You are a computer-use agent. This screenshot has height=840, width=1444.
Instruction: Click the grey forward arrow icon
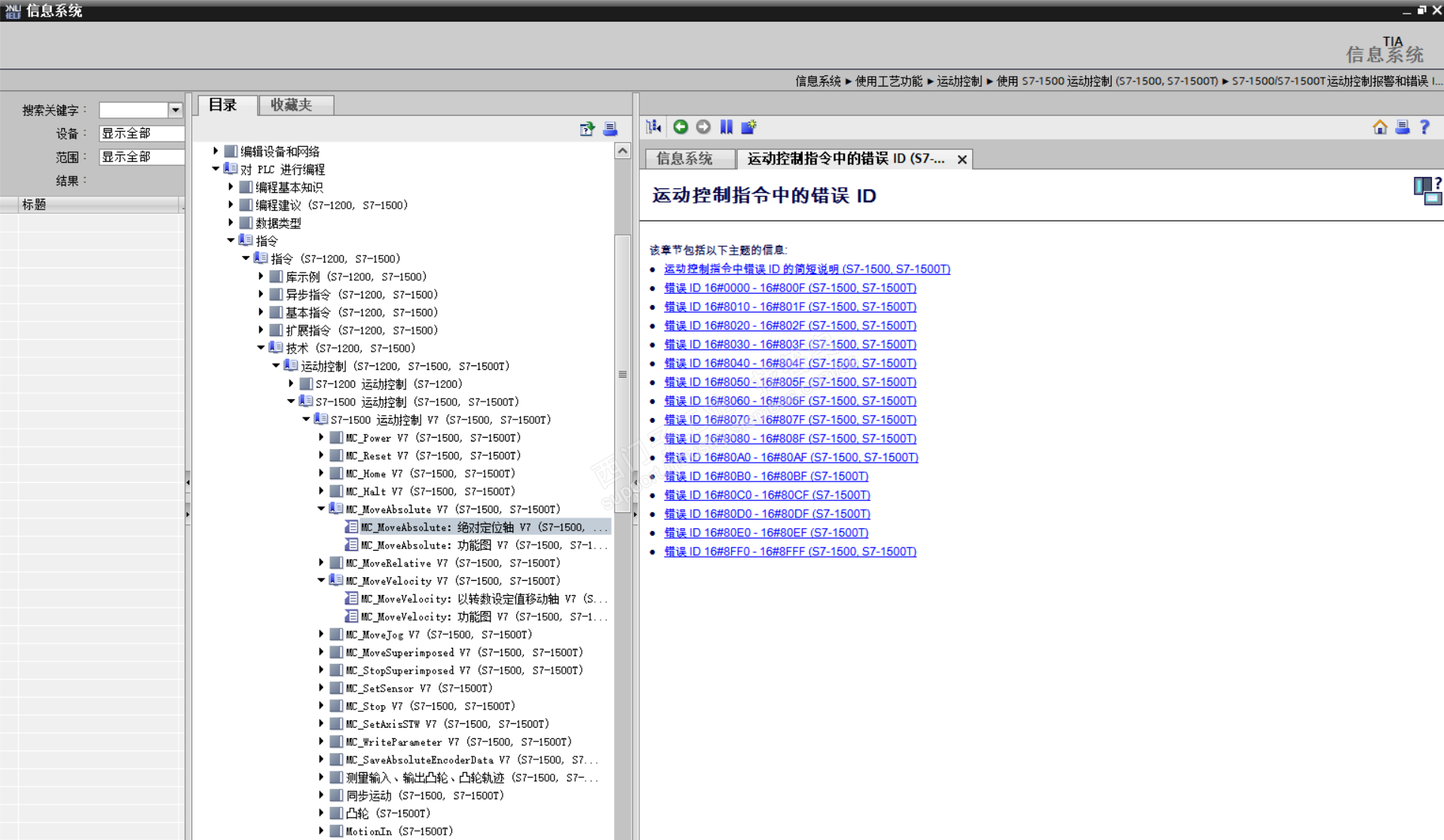click(703, 127)
